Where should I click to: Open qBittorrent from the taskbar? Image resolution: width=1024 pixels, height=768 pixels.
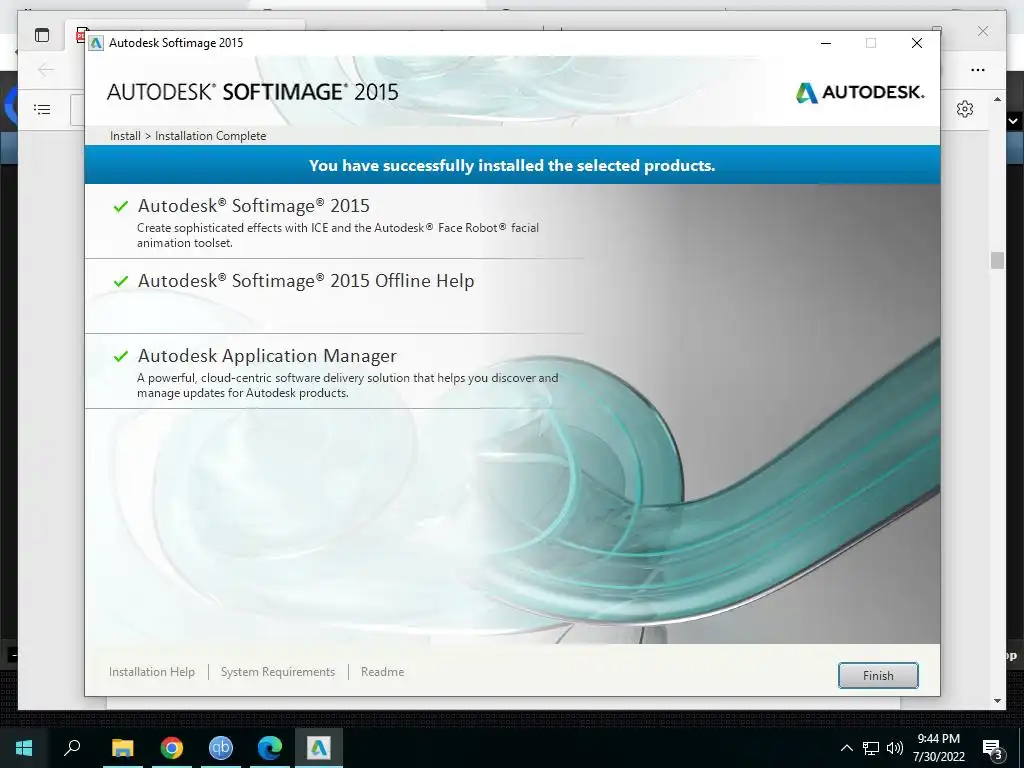220,748
